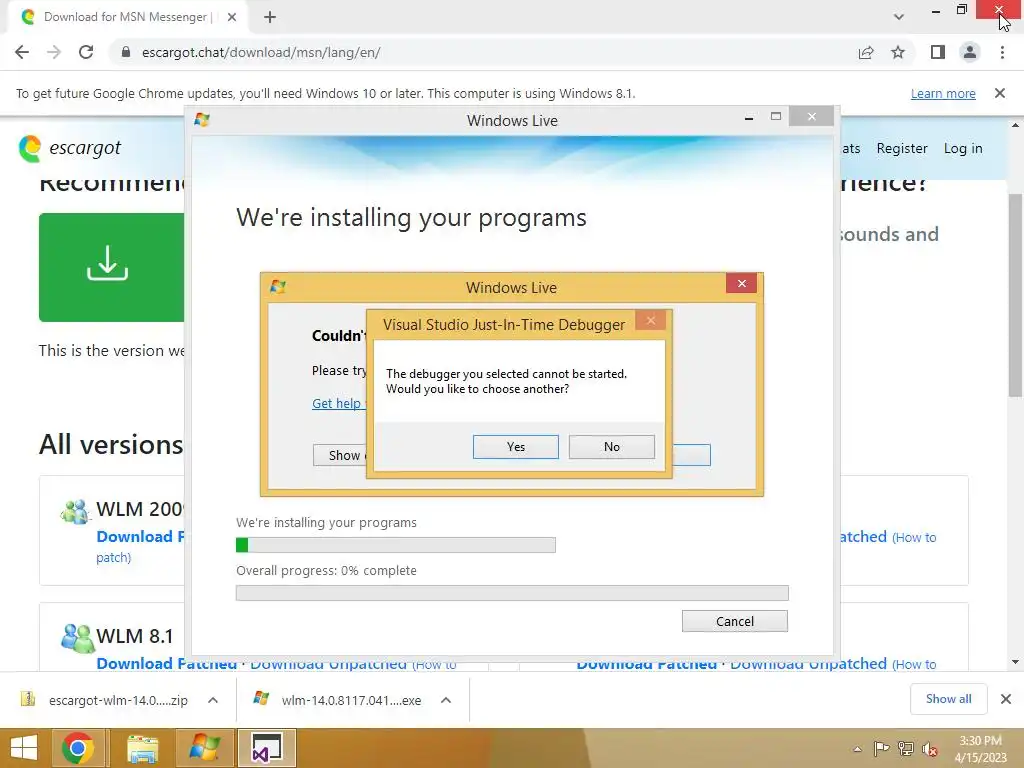Share this page via Chrome share icon
Screen dimensions: 1024x768
(866, 52)
